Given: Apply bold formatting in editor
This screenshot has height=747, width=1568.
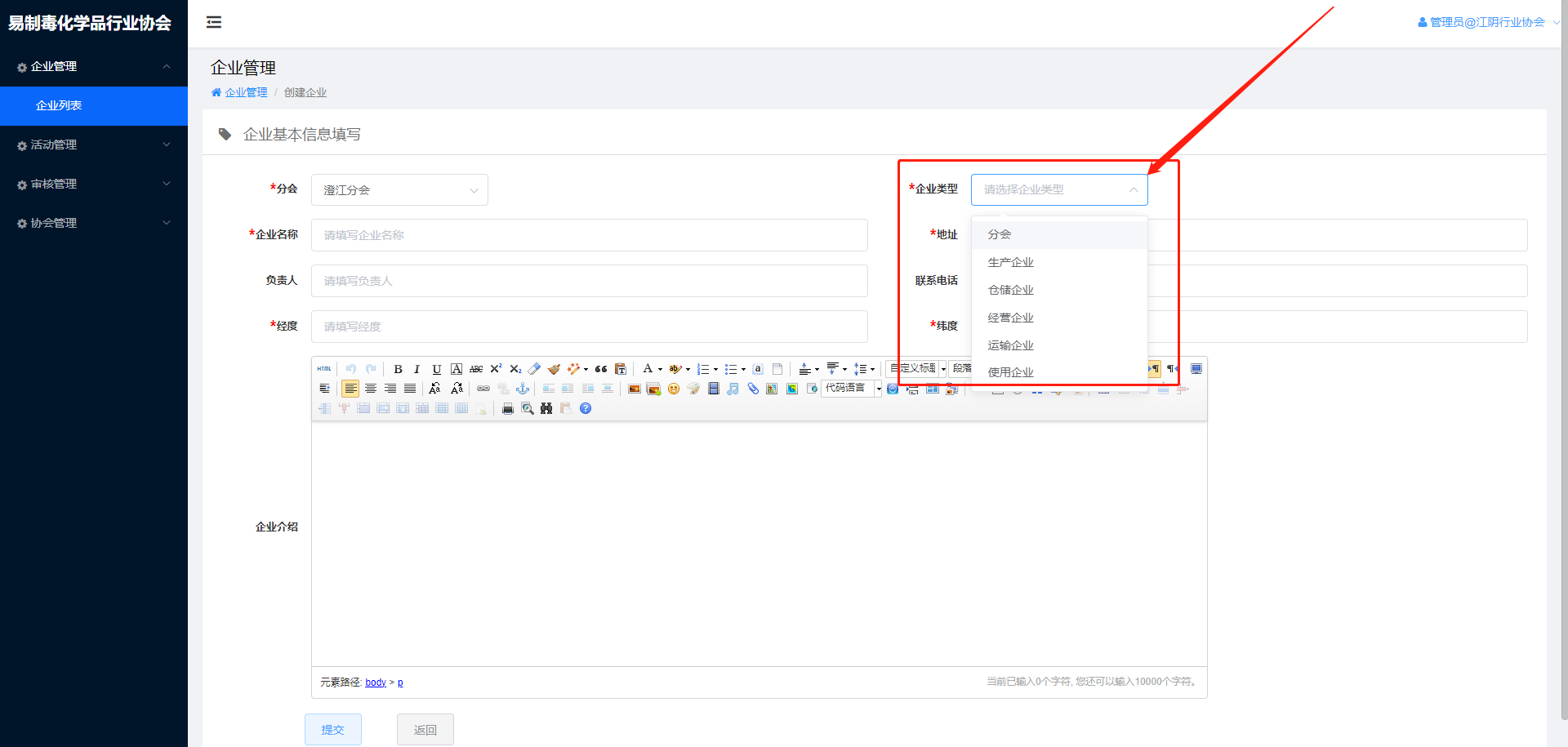Looking at the screenshot, I should coord(398,369).
